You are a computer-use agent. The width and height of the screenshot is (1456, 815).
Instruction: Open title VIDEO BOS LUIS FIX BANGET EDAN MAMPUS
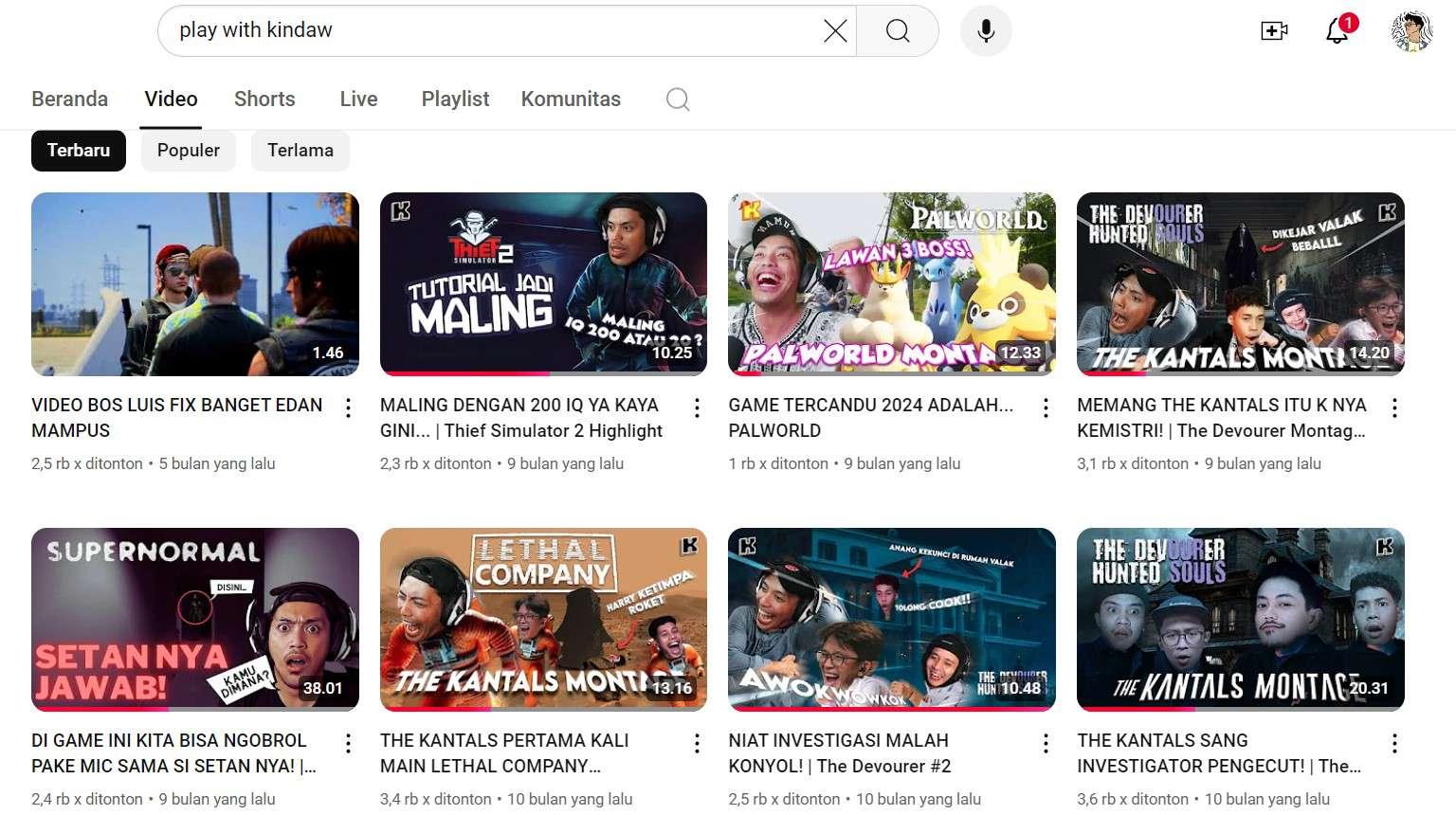(x=177, y=417)
